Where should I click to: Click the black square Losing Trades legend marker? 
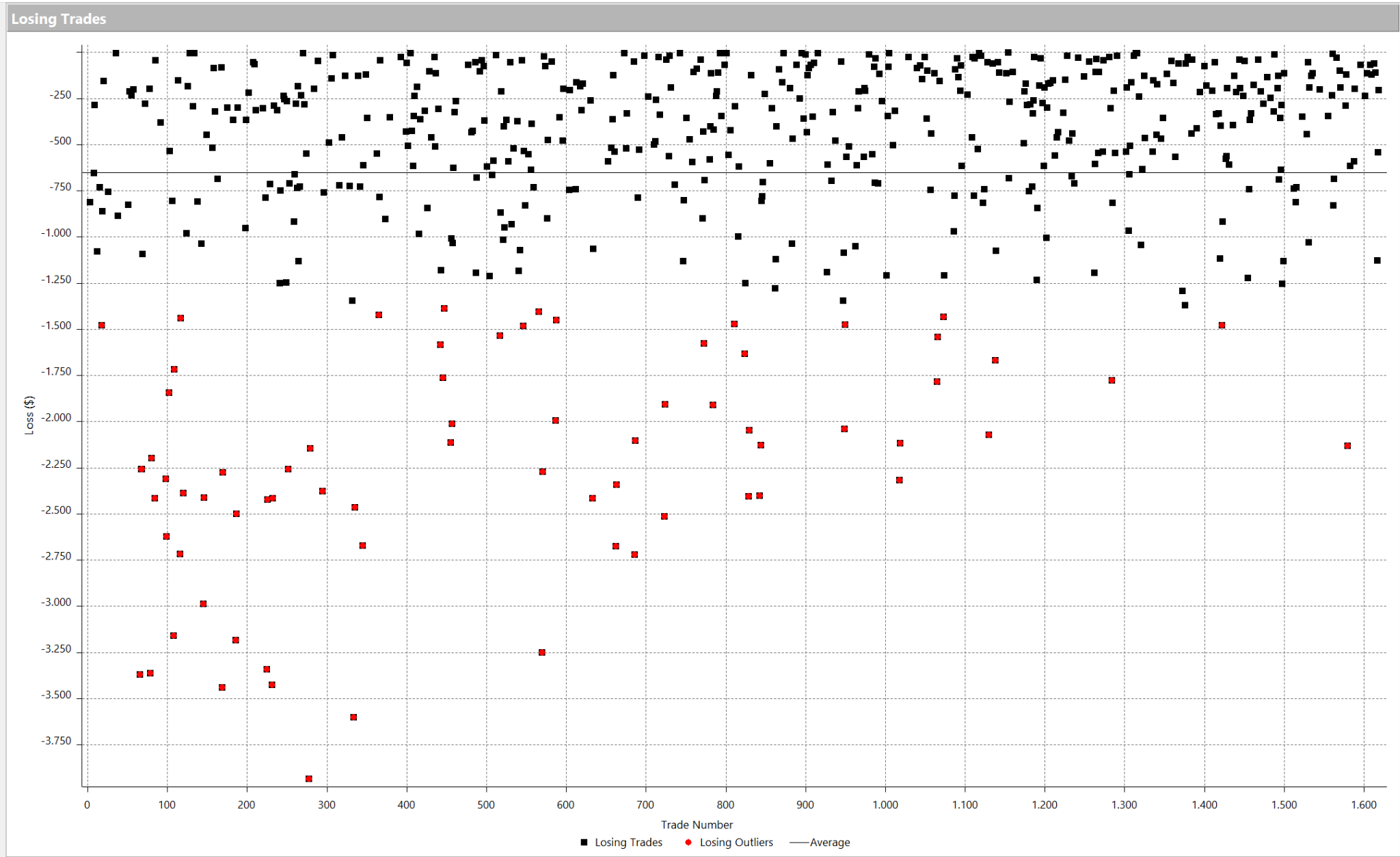(x=584, y=843)
